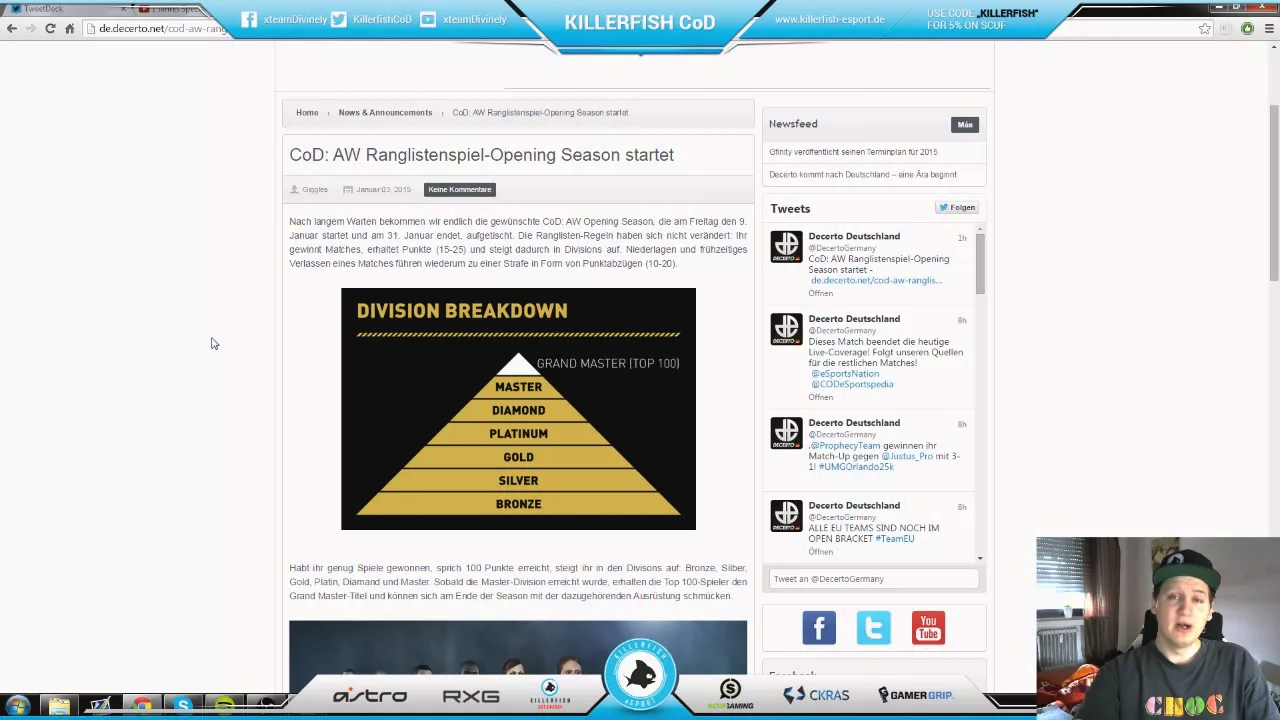Click Decerto avatar on ALLE EU TEAMS tweet
The width and height of the screenshot is (1280, 720).
pyautogui.click(x=786, y=517)
